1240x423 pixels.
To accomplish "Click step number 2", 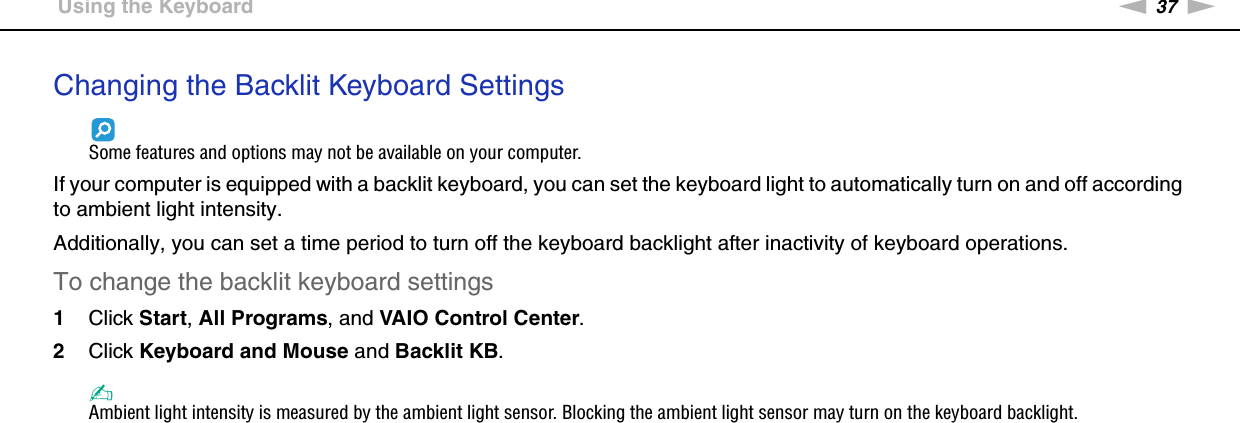I will [x=59, y=352].
